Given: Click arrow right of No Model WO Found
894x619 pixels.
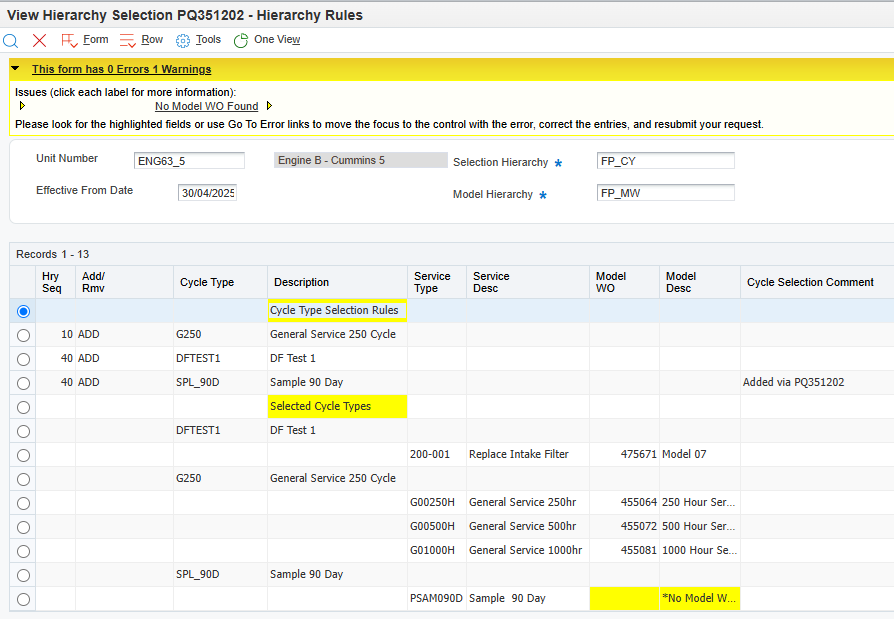Looking at the screenshot, I should tap(269, 106).
